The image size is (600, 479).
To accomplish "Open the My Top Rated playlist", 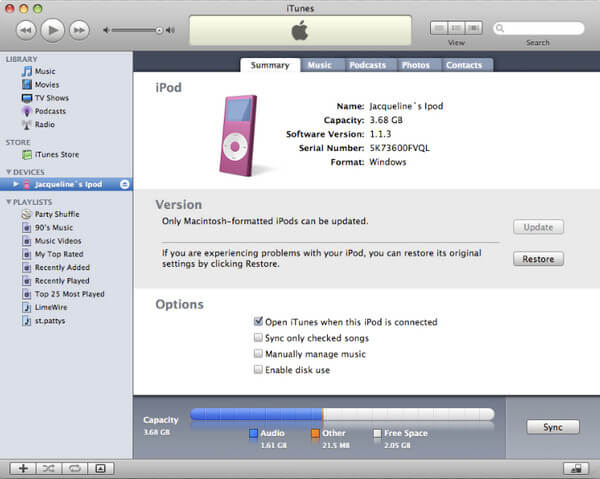I will (53, 254).
